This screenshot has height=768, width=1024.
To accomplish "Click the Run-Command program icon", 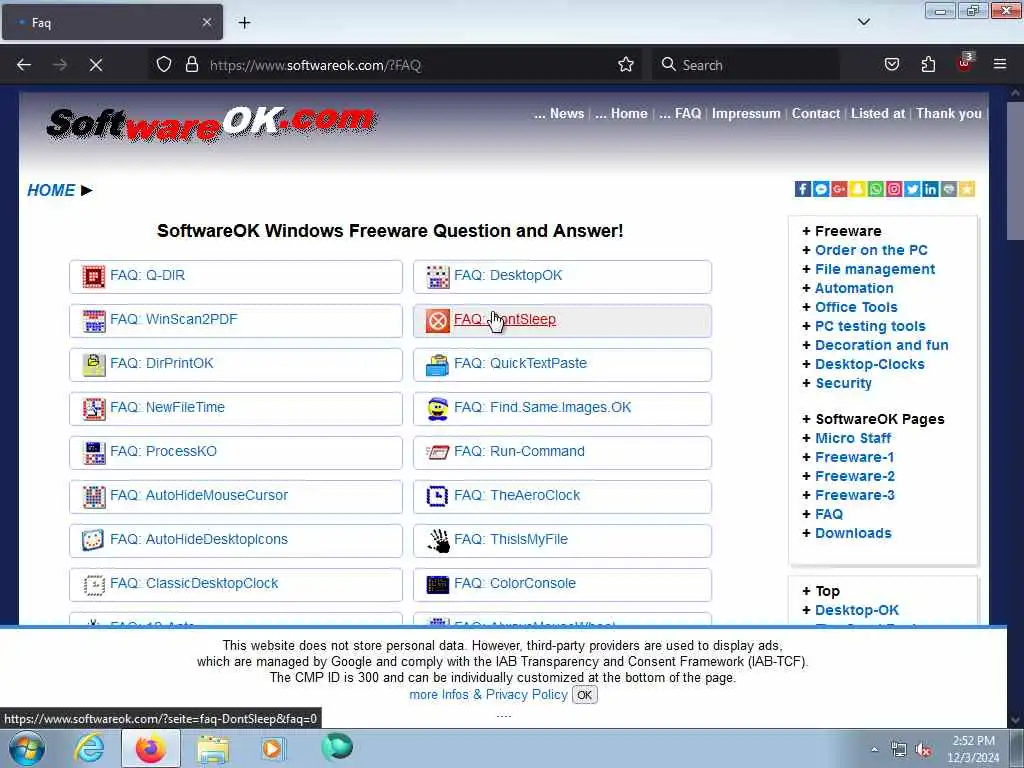I will pos(438,453).
